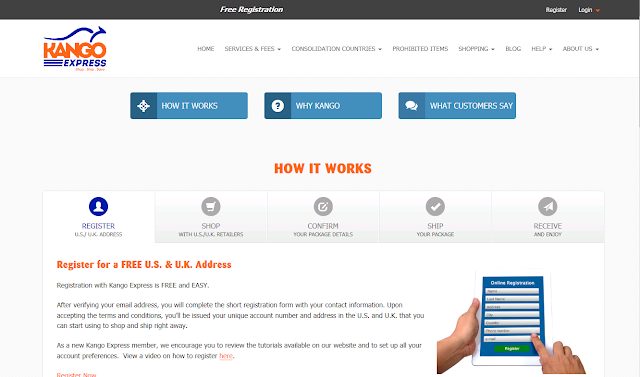Click the HOW IT WORKS section heading

click(323, 169)
